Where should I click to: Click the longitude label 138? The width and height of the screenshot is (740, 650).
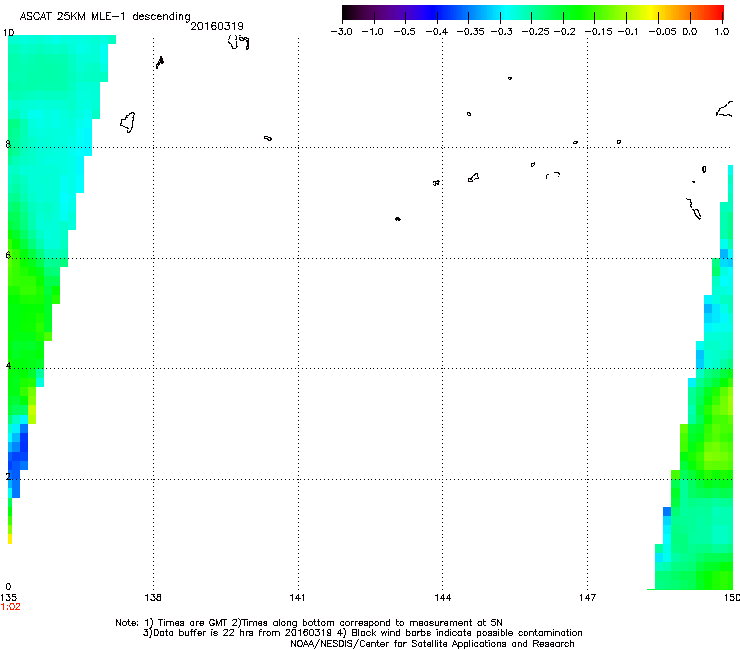click(x=153, y=598)
